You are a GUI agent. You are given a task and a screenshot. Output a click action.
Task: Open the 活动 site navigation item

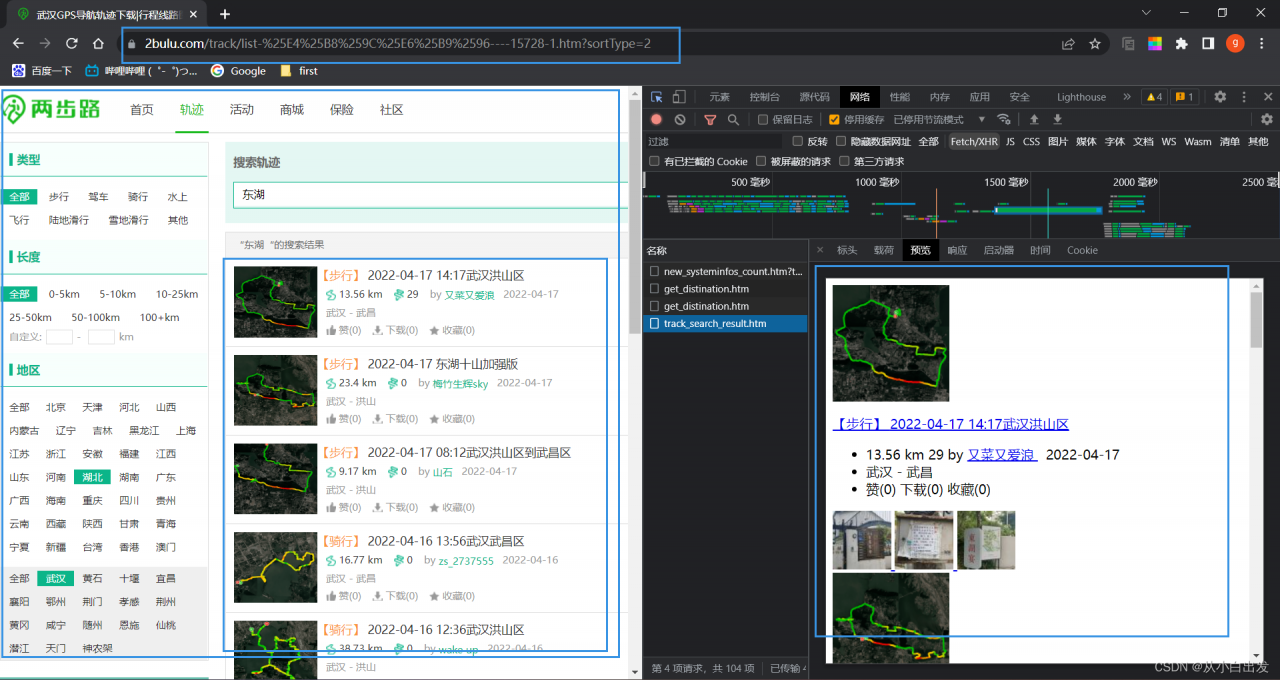(241, 110)
